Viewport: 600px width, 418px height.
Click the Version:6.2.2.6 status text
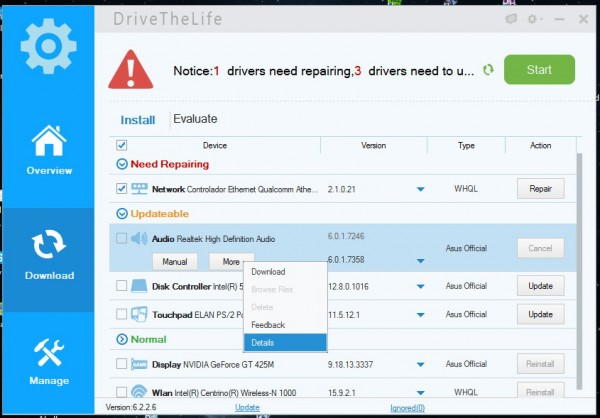tap(131, 407)
